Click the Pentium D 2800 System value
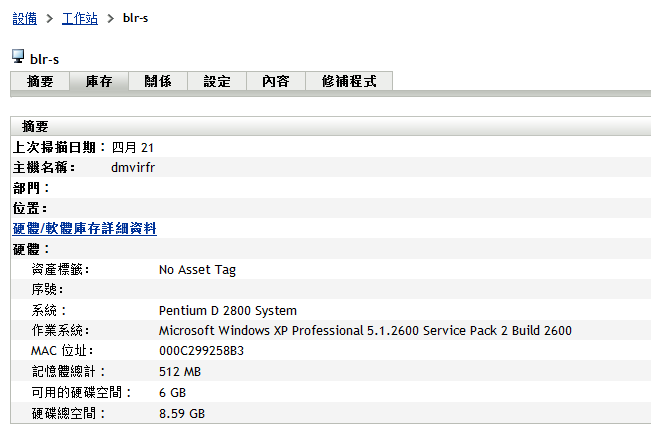This screenshot has height=443, width=651. (x=227, y=310)
